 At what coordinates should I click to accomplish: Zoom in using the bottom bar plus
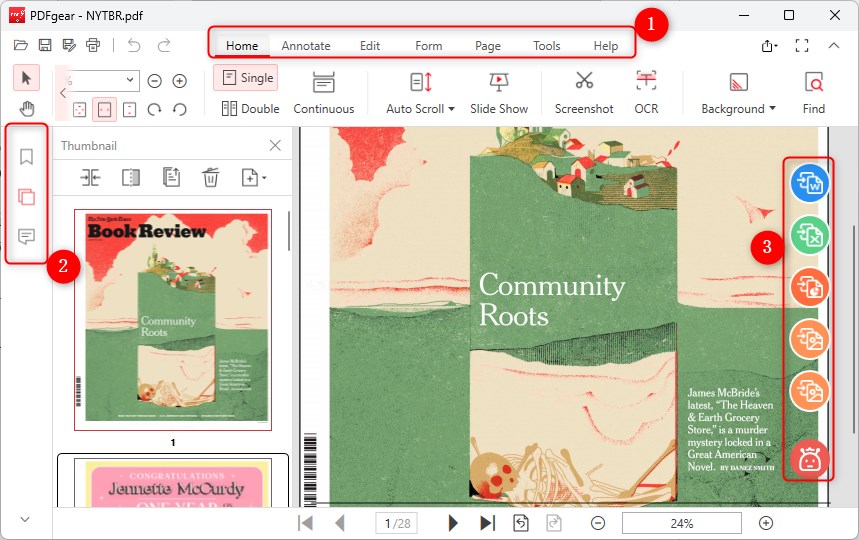(x=766, y=524)
